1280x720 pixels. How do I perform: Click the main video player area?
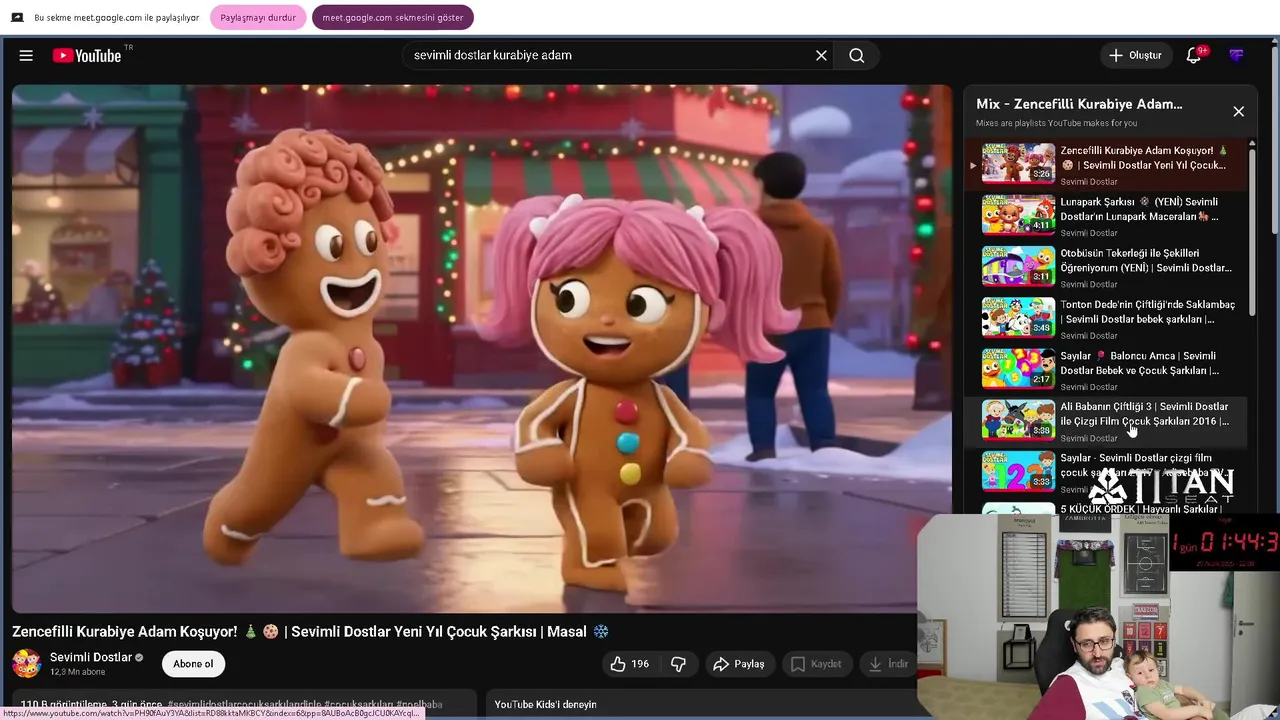point(482,348)
